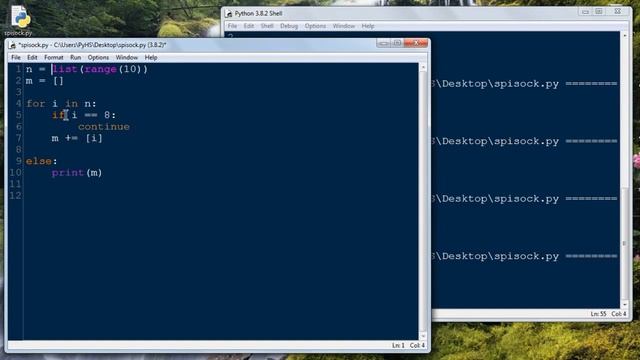Close the spisock.py editor window
The width and height of the screenshot is (640, 360).
click(x=416, y=43)
